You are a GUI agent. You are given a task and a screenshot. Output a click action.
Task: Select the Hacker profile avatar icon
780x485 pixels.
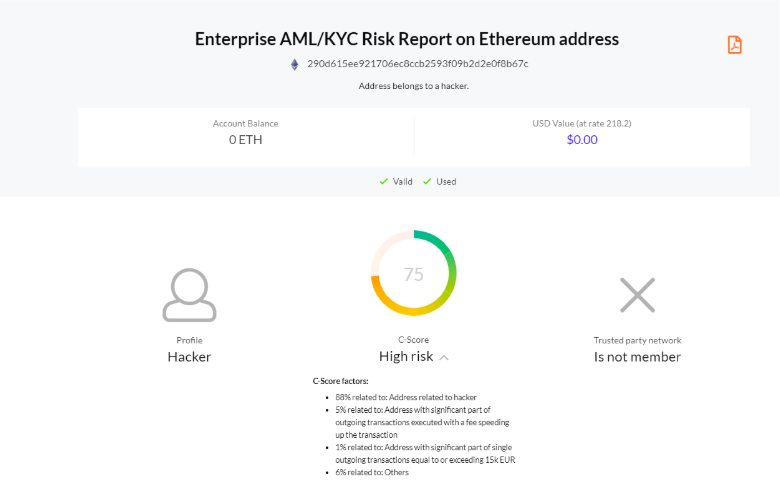pos(190,295)
